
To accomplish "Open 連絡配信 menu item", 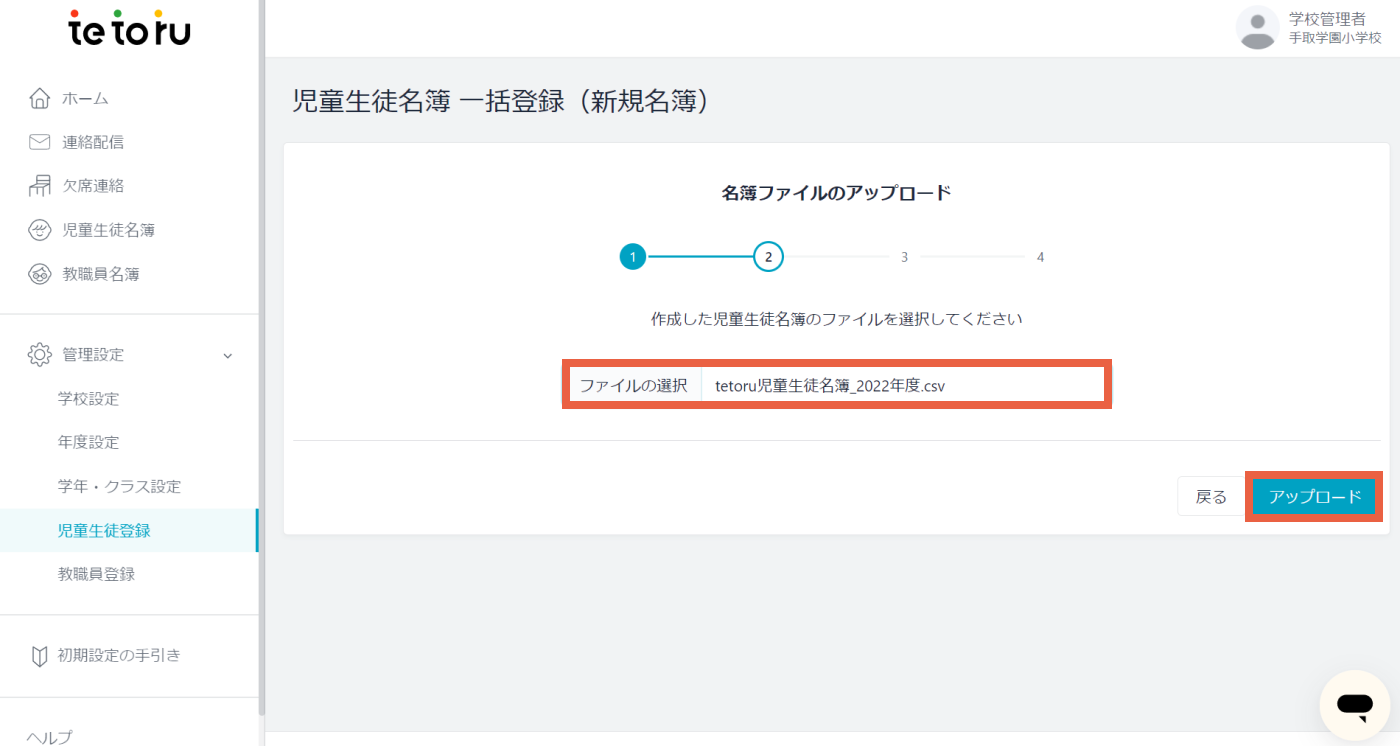I will click(93, 142).
